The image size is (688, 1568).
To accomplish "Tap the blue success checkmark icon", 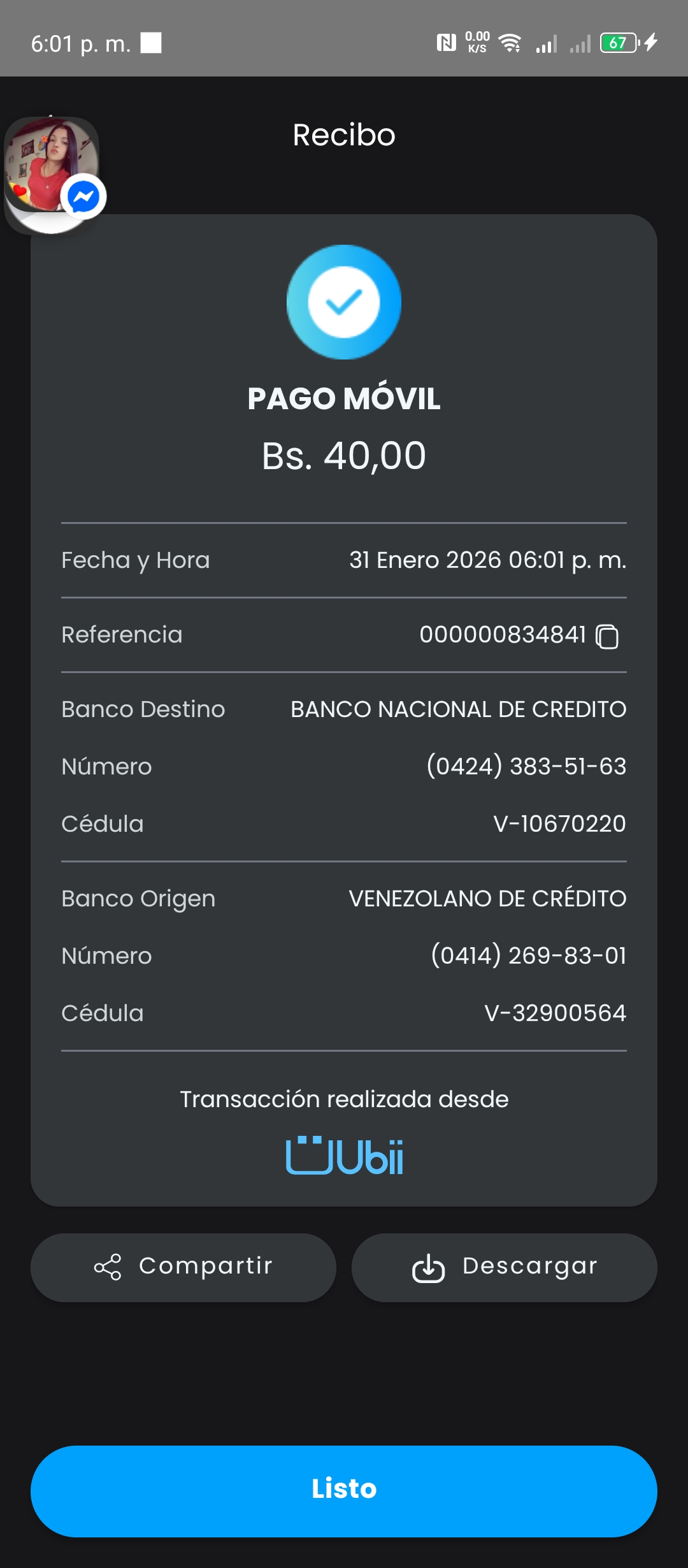I will coord(344,302).
